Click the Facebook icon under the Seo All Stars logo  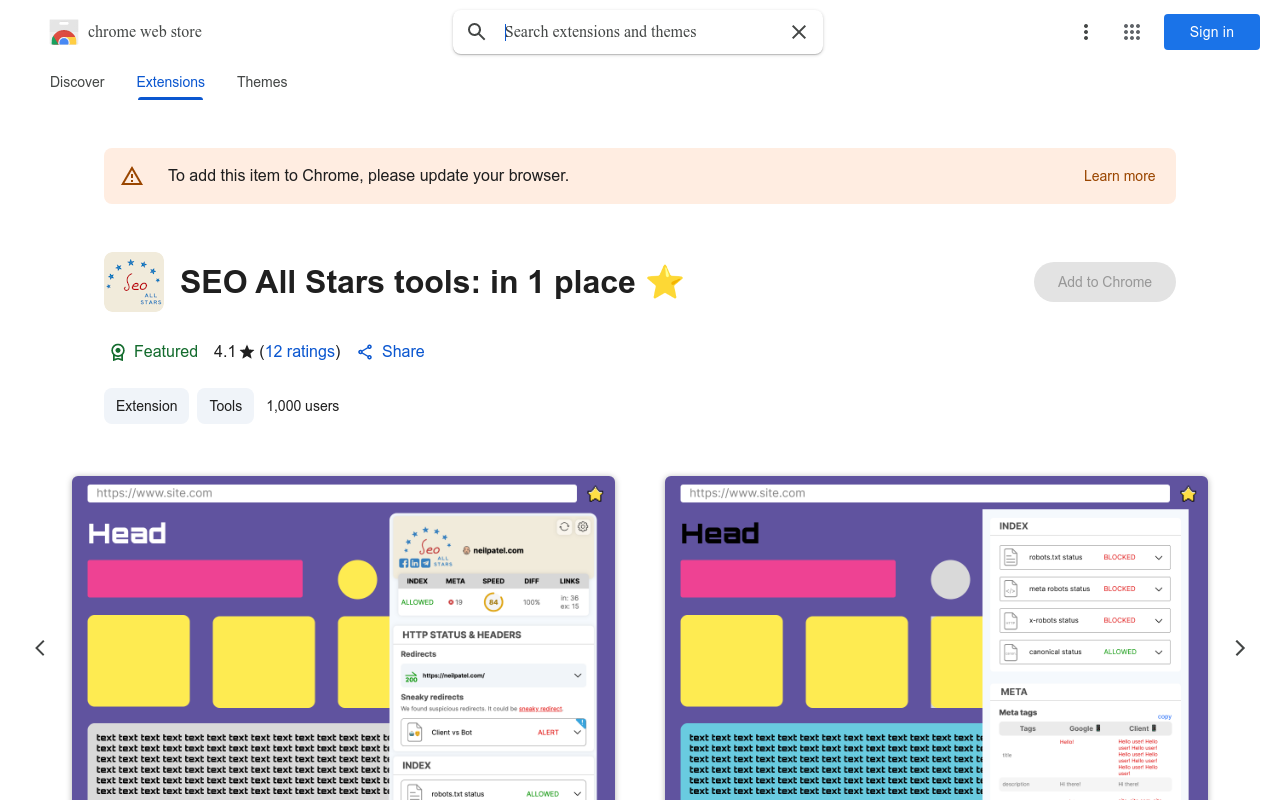(403, 563)
